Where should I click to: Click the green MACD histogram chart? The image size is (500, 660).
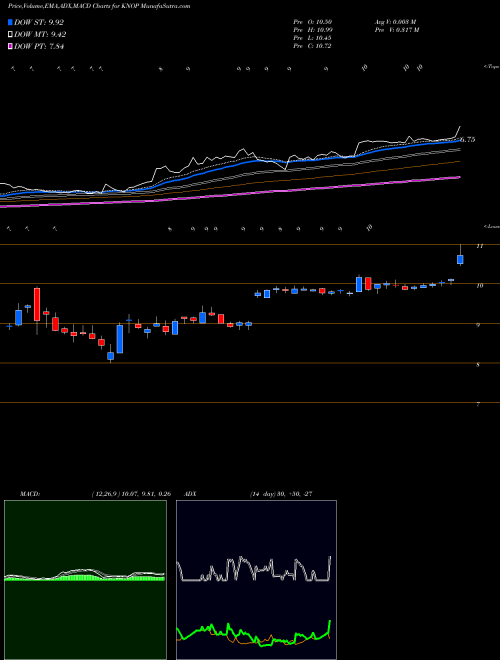(x=85, y=580)
